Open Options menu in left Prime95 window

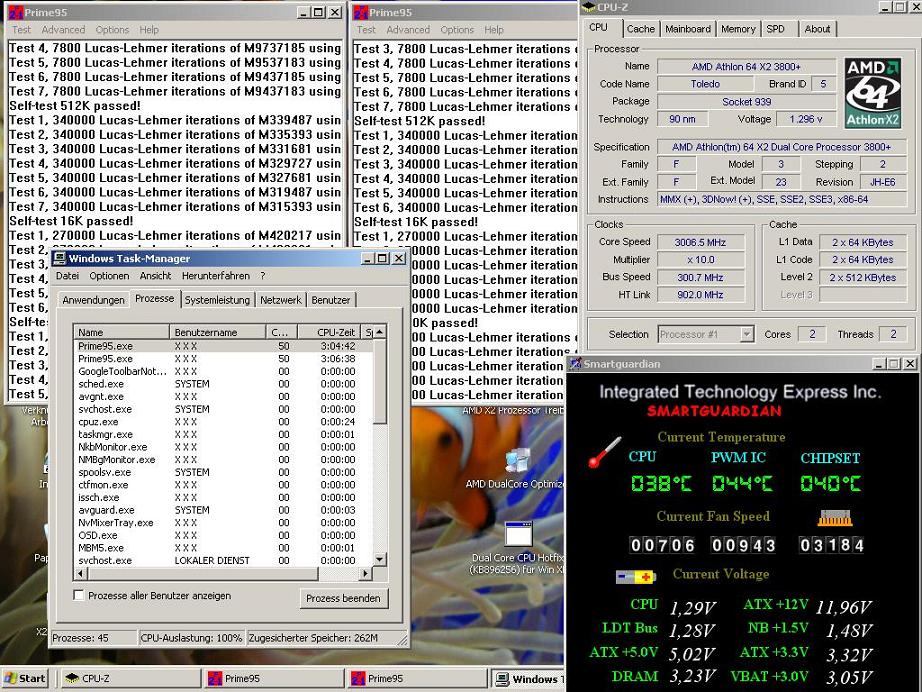coord(112,29)
